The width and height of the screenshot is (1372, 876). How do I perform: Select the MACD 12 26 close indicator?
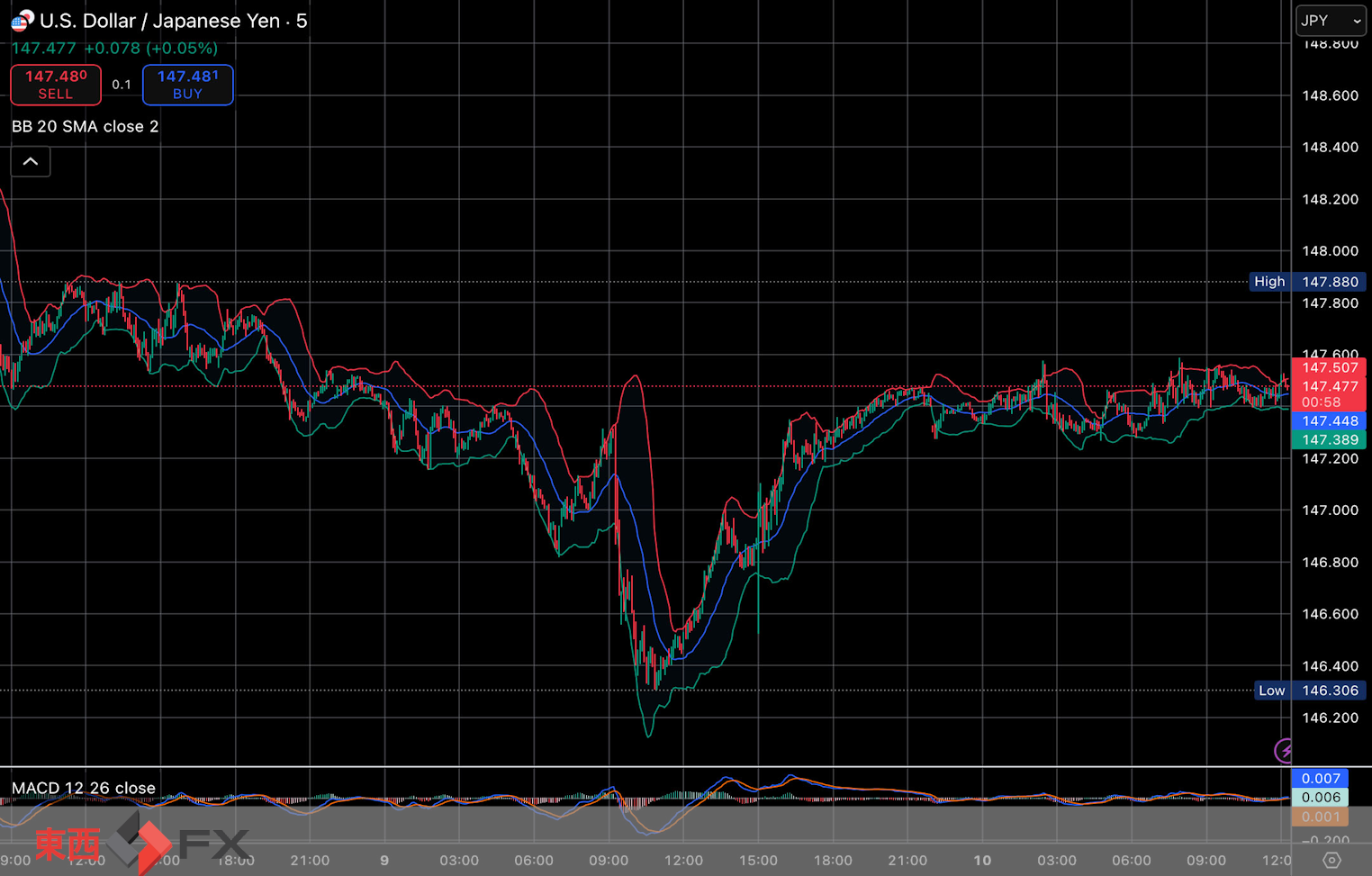84,788
